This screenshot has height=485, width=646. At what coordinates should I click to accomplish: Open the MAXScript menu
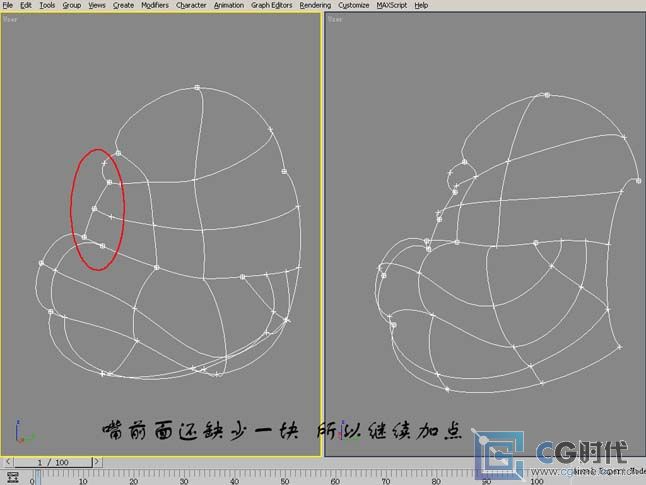click(x=391, y=5)
